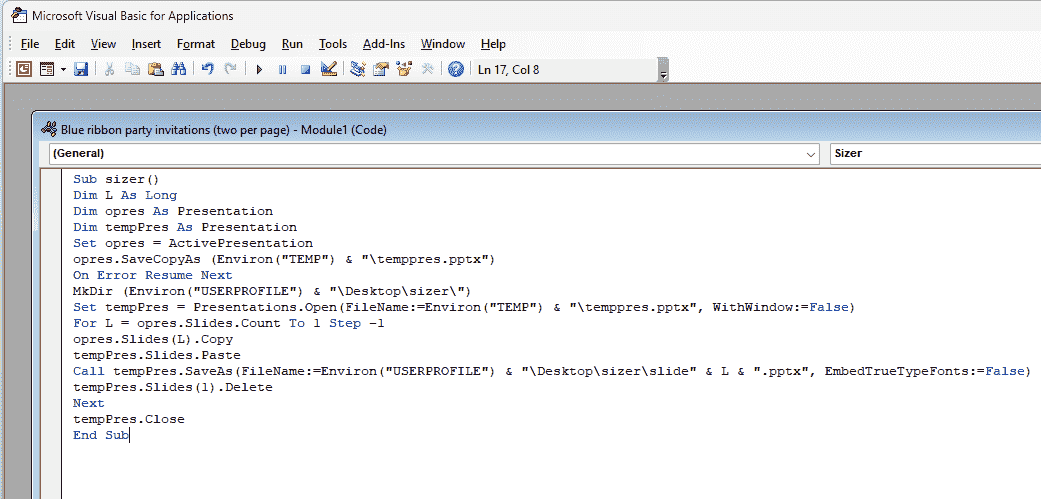Click the Ln 17, Col 8 position indicator
Screen dimensions: 1041x499
click(x=509, y=69)
